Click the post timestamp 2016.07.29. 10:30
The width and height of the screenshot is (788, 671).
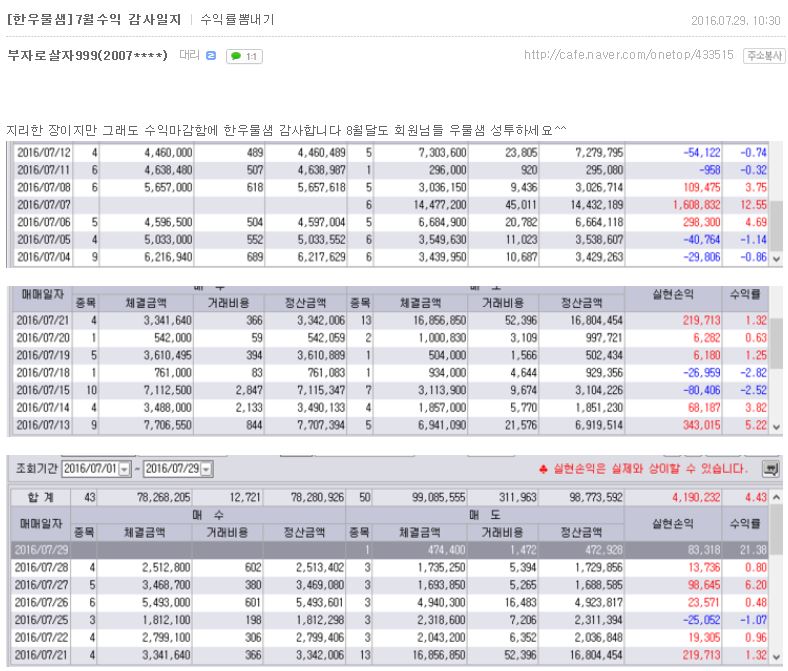point(736,21)
